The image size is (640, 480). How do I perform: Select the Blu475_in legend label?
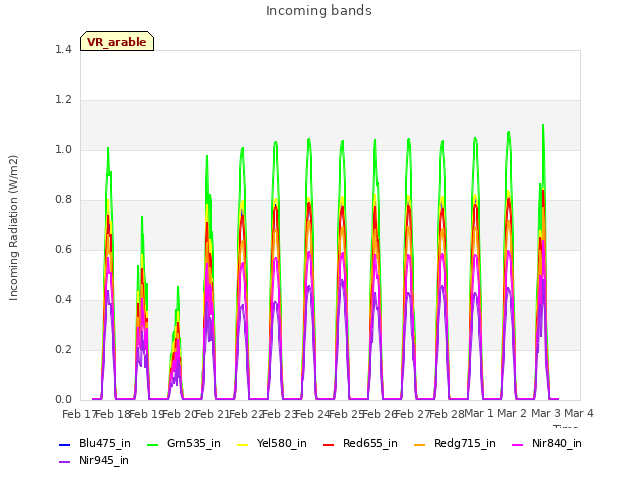tap(105, 443)
